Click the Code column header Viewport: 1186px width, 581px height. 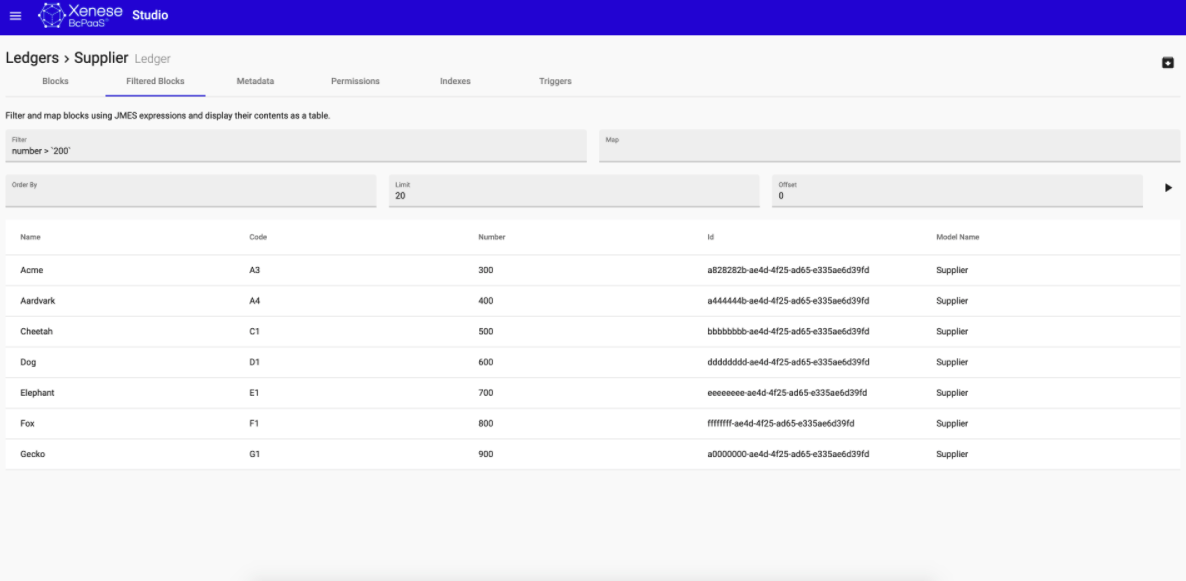(258, 237)
